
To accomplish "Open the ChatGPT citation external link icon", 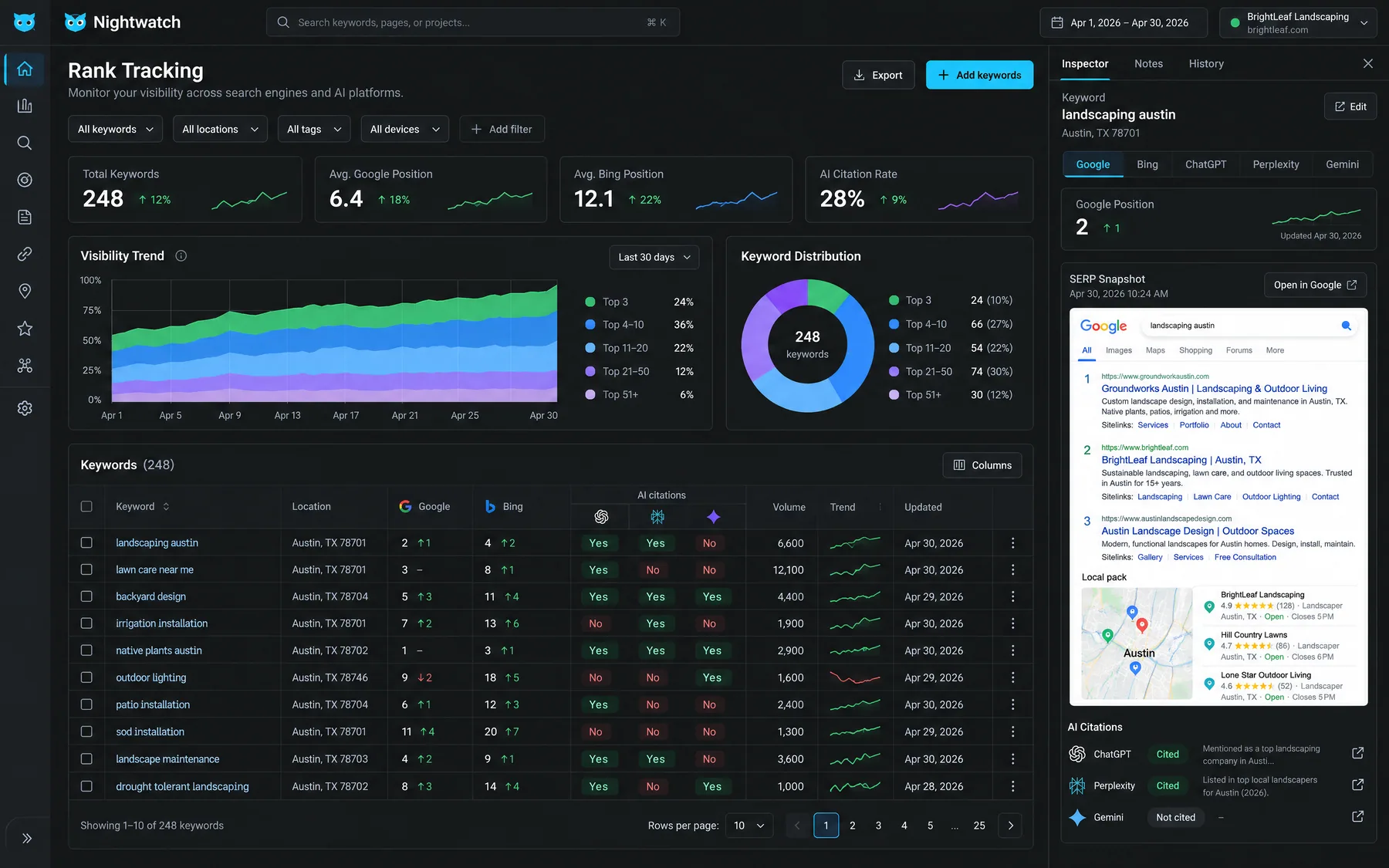I will [x=1358, y=754].
